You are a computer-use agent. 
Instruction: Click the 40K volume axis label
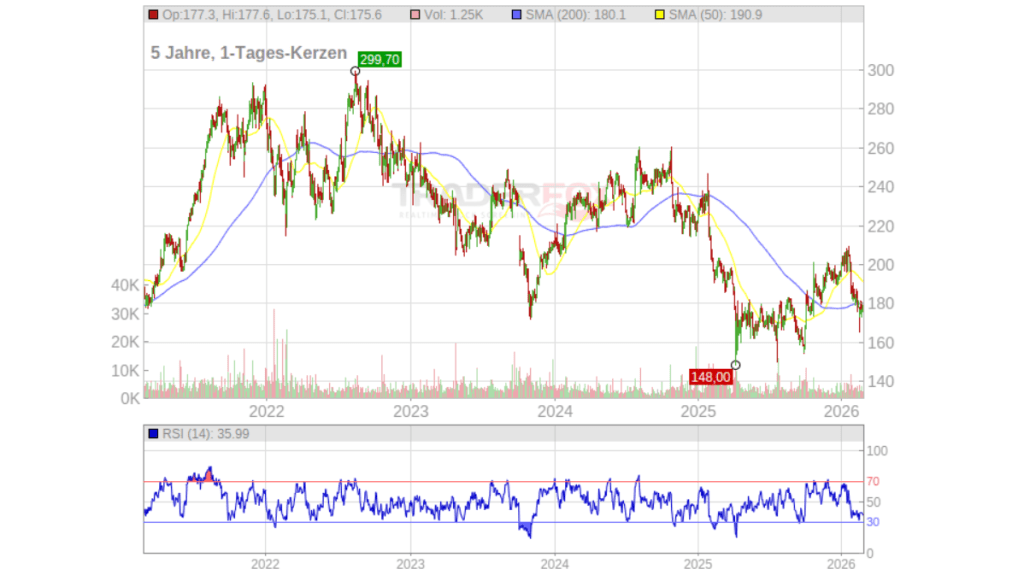click(x=125, y=285)
